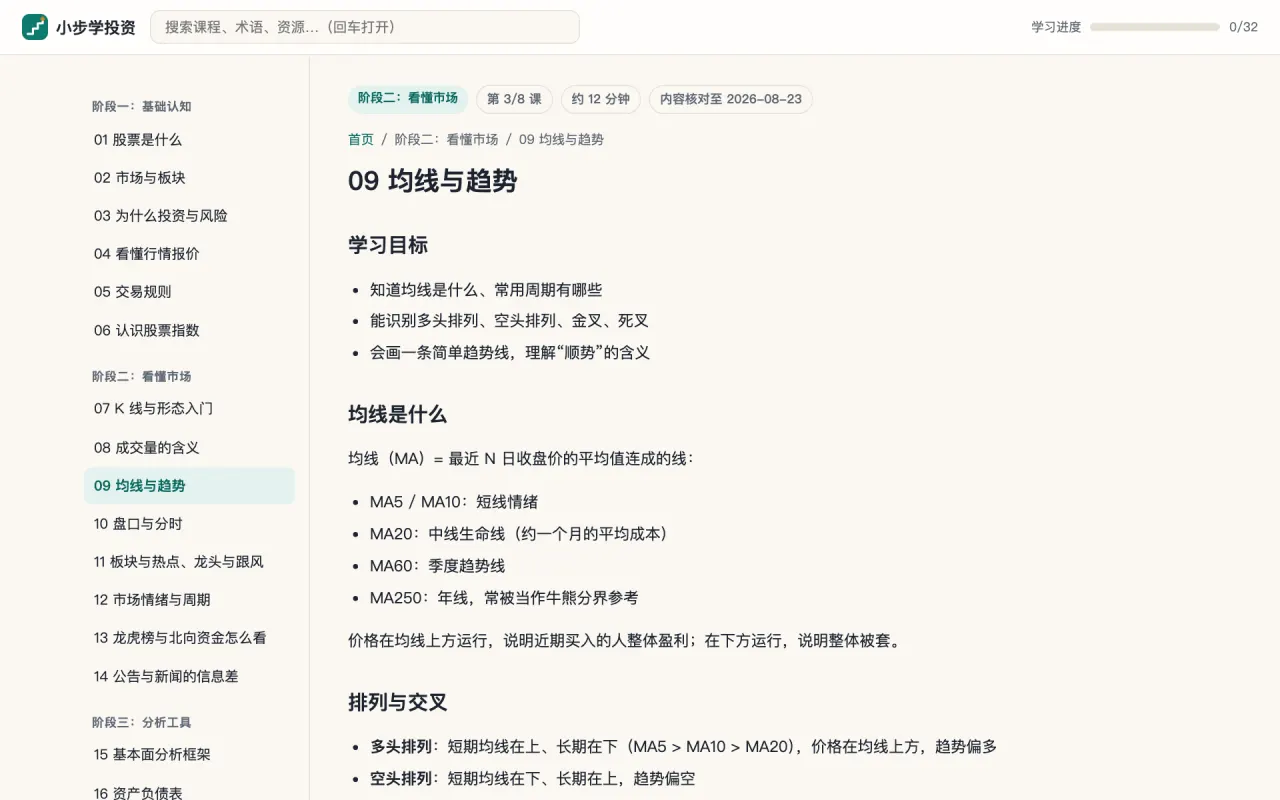Go to lesson 03 为什么投资与风险
1280x800 pixels.
tap(189, 216)
